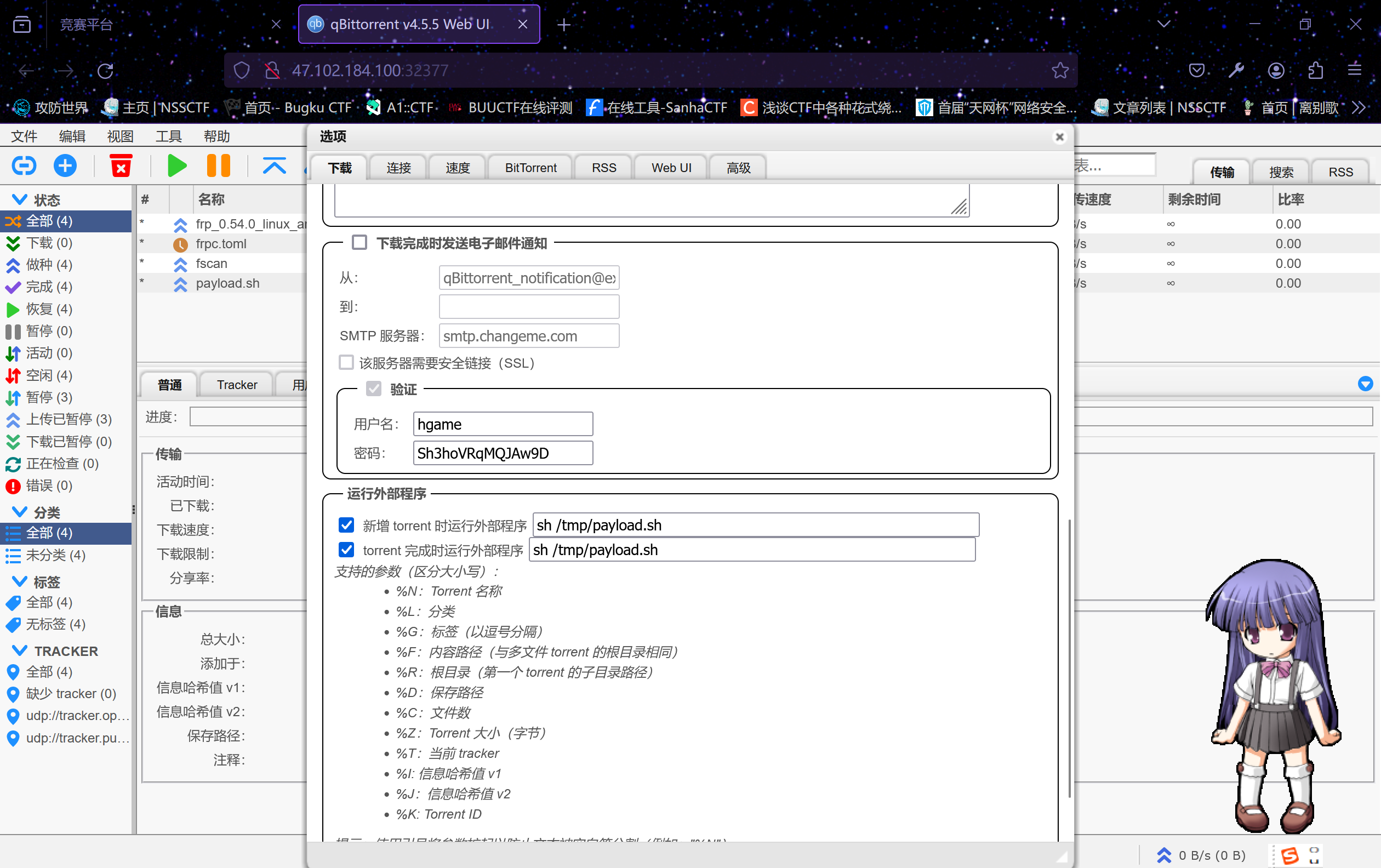Show more bookmarks chevron
This screenshot has width=1381, height=868.
[x=1359, y=107]
